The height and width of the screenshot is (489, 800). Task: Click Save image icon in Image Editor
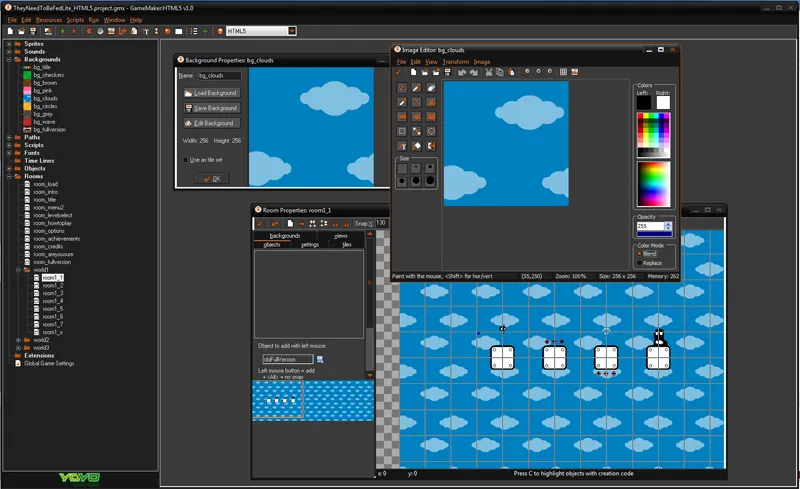(x=447, y=72)
